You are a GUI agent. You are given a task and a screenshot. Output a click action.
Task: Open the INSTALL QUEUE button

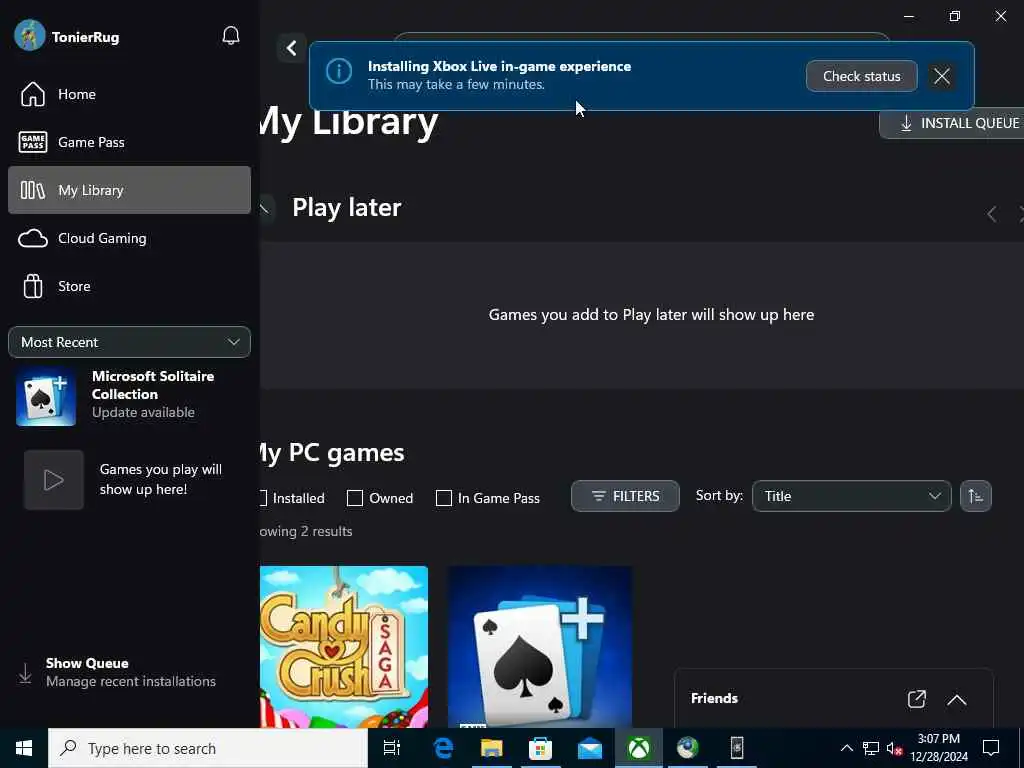[953, 123]
